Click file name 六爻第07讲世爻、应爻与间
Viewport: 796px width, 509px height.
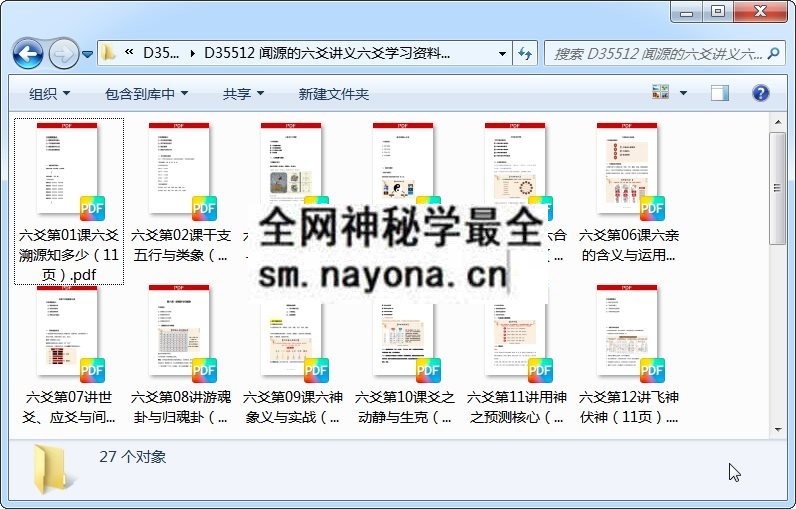[x=69, y=408]
